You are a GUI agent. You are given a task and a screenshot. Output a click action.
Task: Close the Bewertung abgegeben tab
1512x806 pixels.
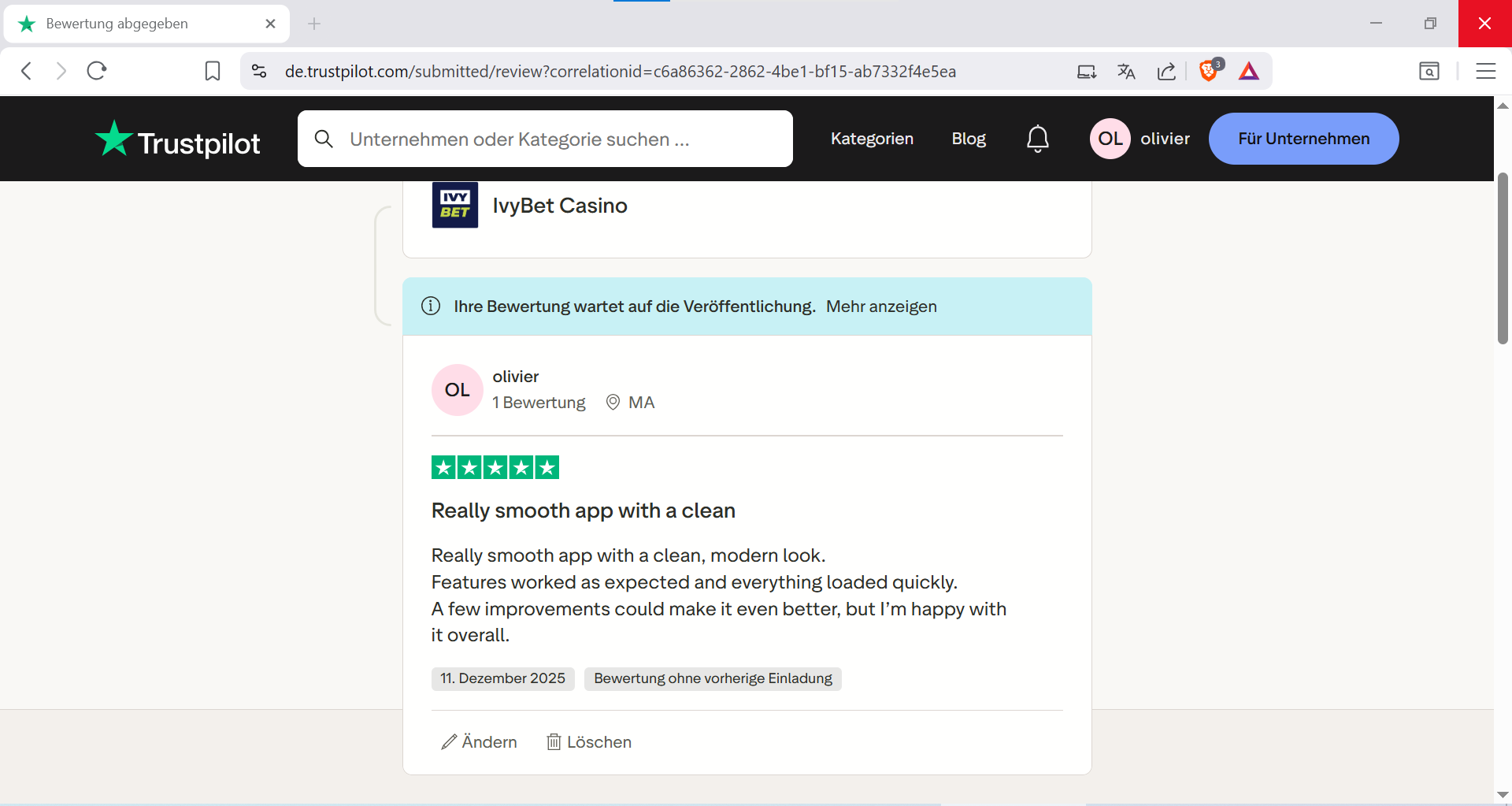(270, 24)
